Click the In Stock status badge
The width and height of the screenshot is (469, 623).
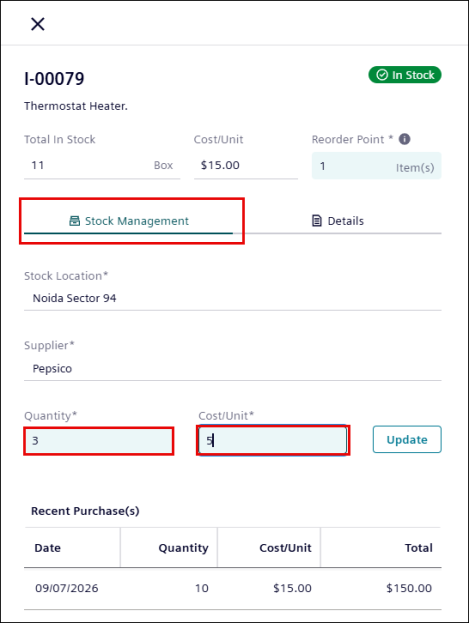tap(405, 75)
